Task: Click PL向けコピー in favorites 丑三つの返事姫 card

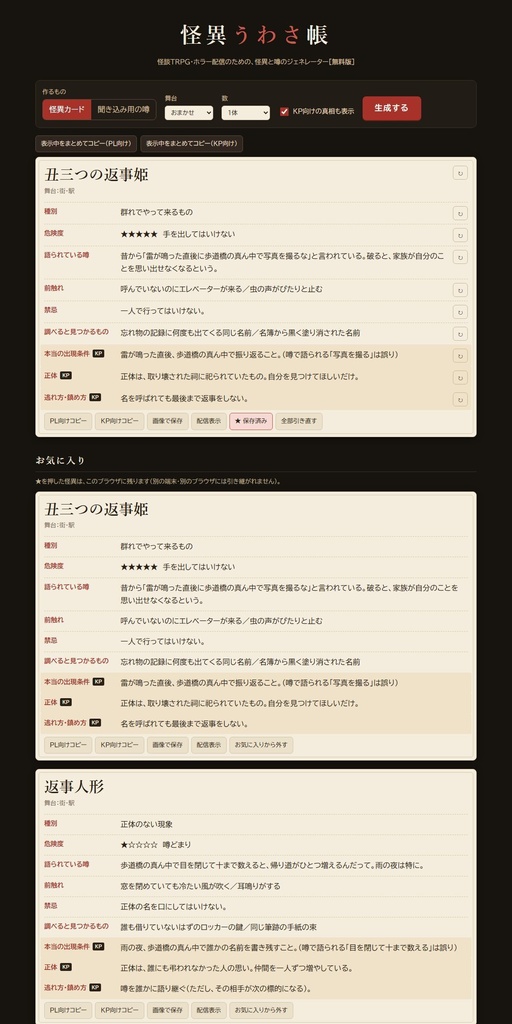Action: [x=68, y=745]
